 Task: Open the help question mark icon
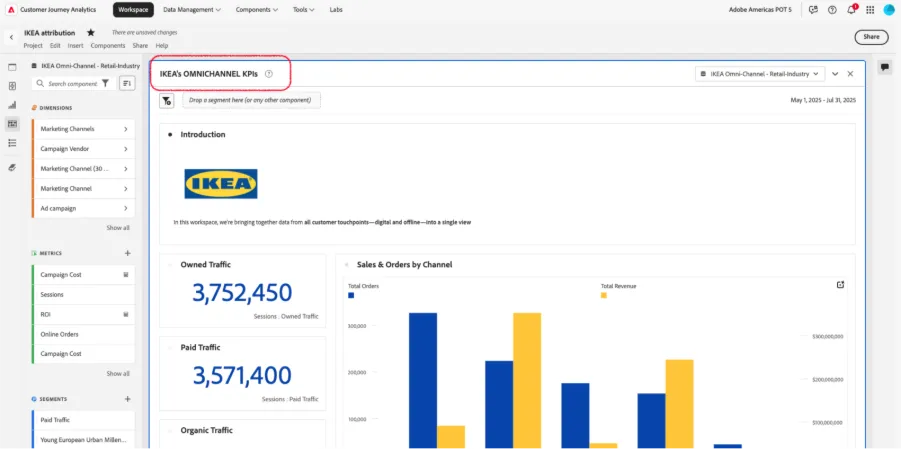pos(832,10)
